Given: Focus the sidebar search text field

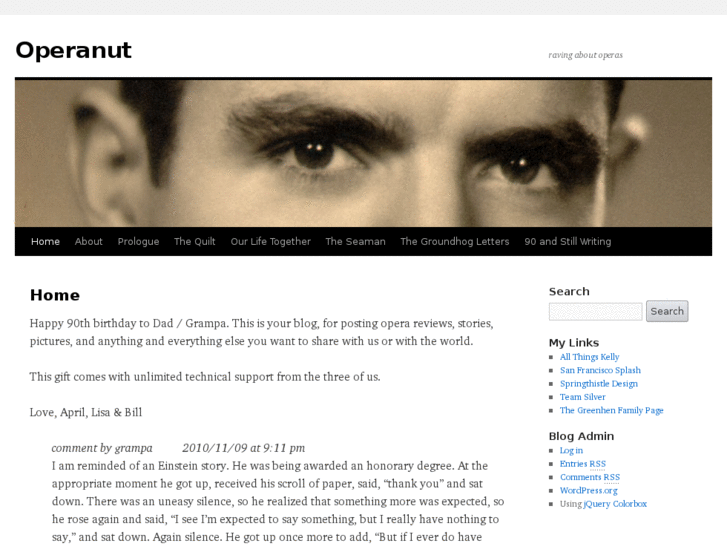Looking at the screenshot, I should tap(595, 311).
